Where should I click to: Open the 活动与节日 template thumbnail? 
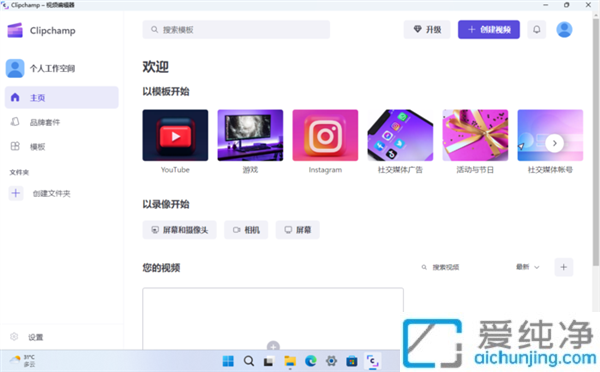coord(475,135)
